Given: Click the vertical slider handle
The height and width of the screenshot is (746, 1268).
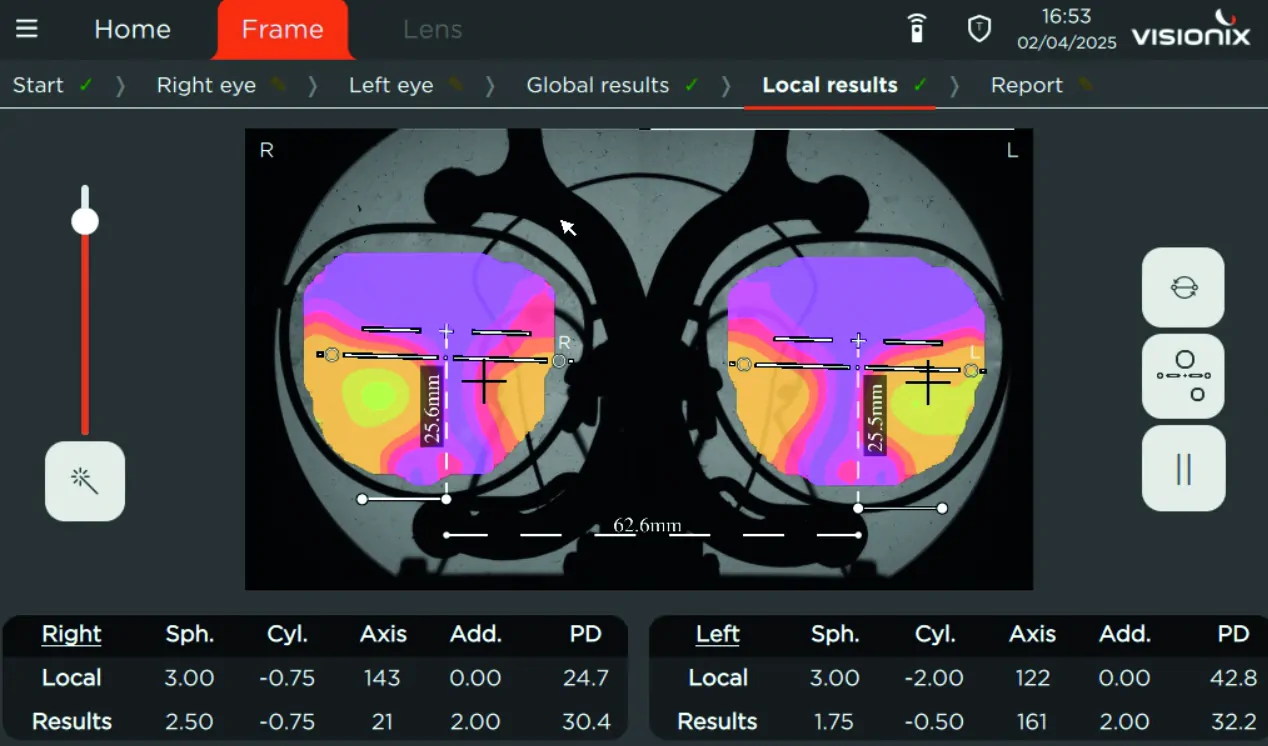Looking at the screenshot, I should pyautogui.click(x=85, y=221).
